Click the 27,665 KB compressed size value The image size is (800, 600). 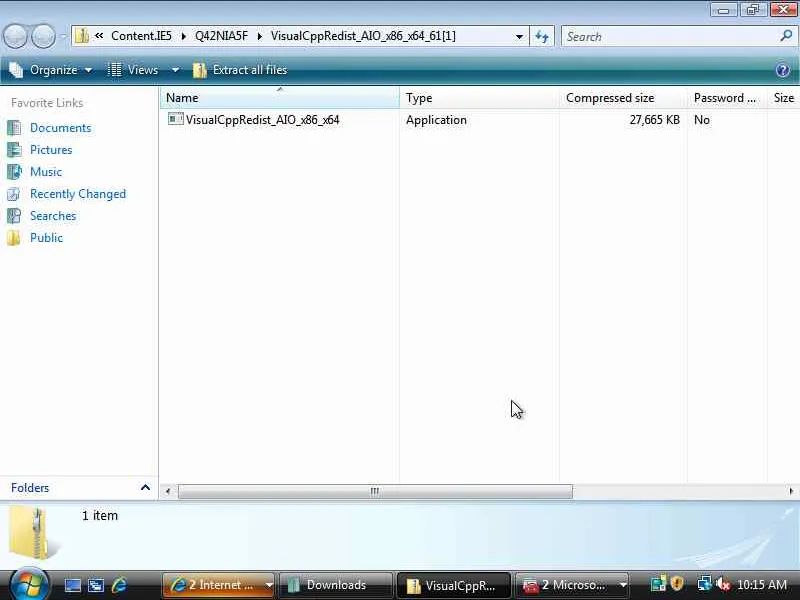click(655, 120)
